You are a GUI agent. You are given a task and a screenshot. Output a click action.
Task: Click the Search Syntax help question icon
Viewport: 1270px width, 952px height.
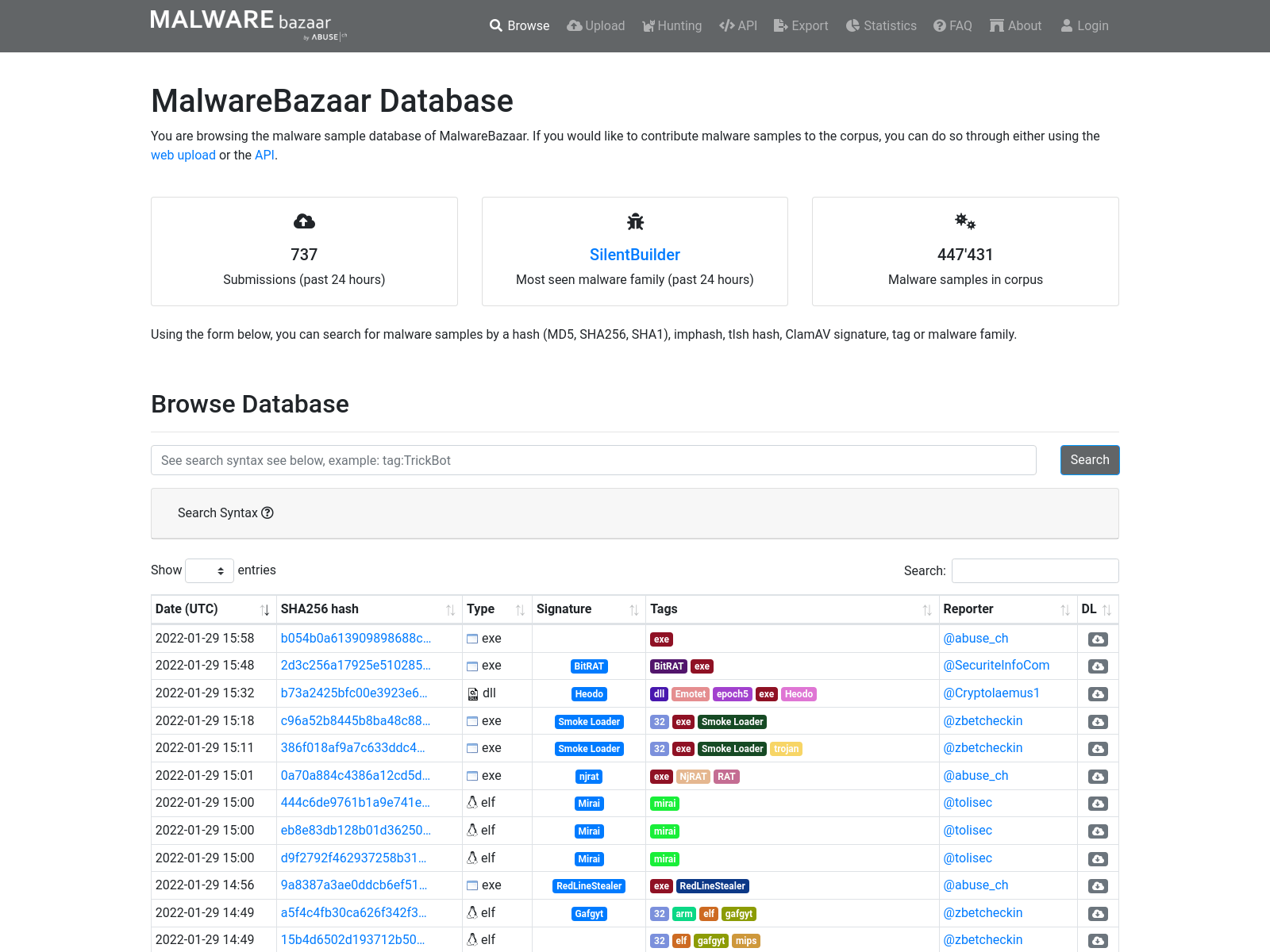267,512
